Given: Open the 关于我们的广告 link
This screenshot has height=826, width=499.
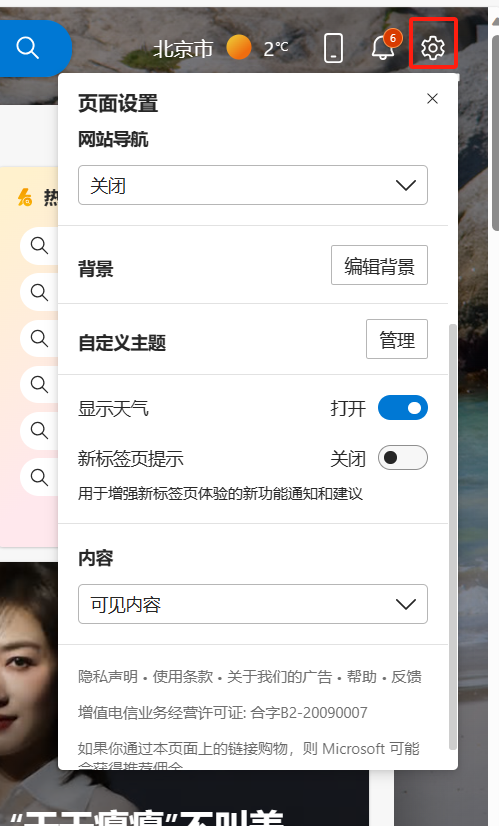Looking at the screenshot, I should coord(279,676).
